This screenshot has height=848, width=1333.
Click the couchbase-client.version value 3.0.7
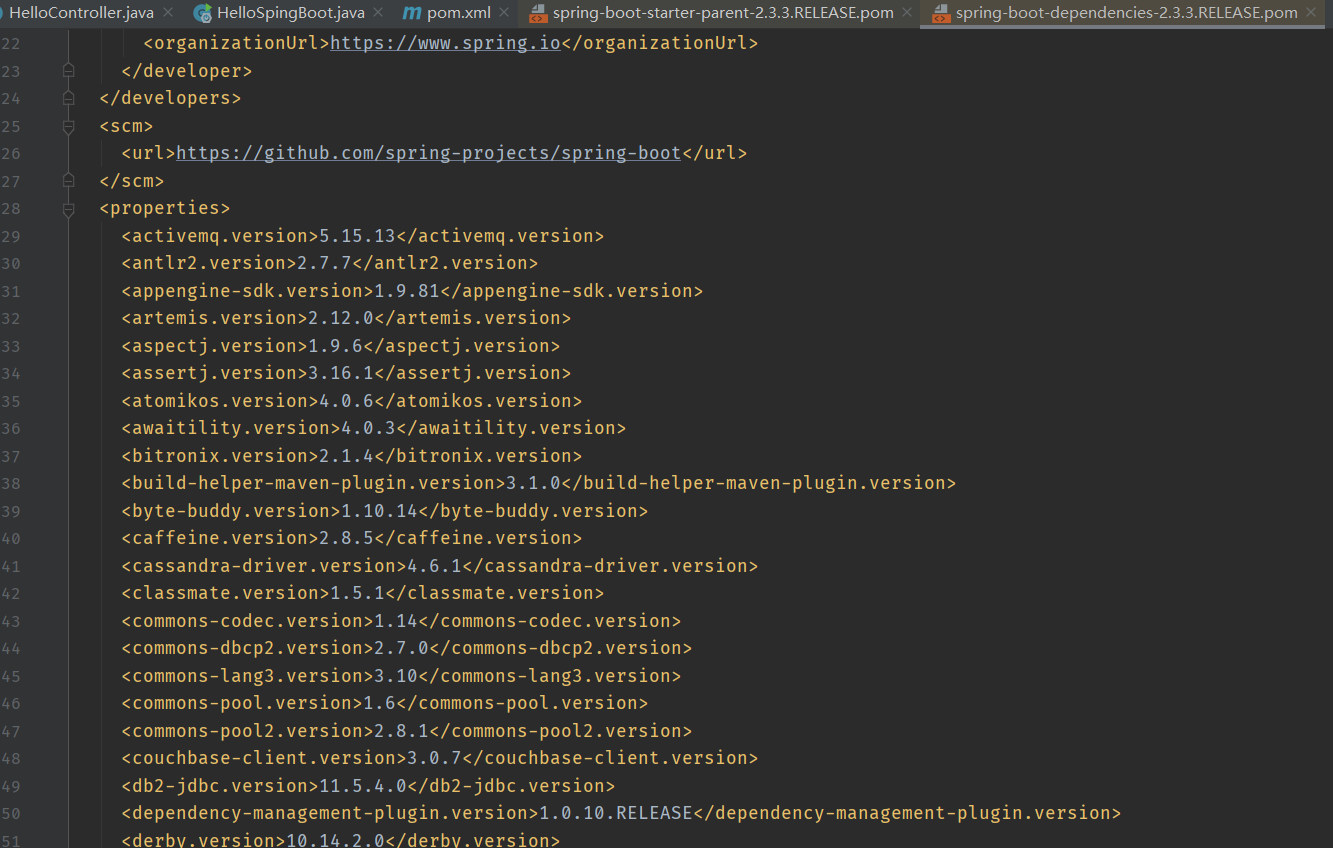(x=434, y=758)
